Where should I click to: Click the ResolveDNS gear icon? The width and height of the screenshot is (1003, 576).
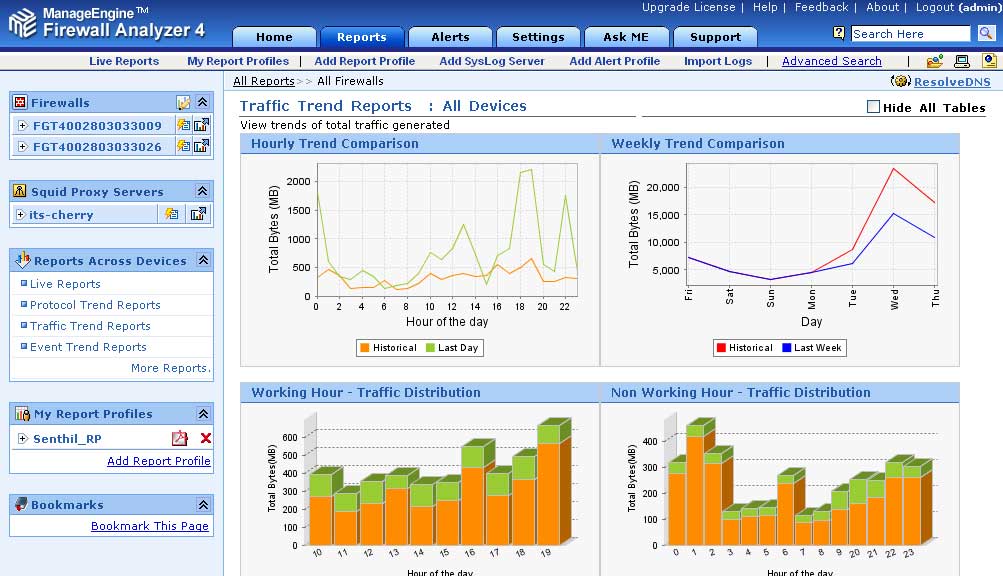click(x=900, y=81)
